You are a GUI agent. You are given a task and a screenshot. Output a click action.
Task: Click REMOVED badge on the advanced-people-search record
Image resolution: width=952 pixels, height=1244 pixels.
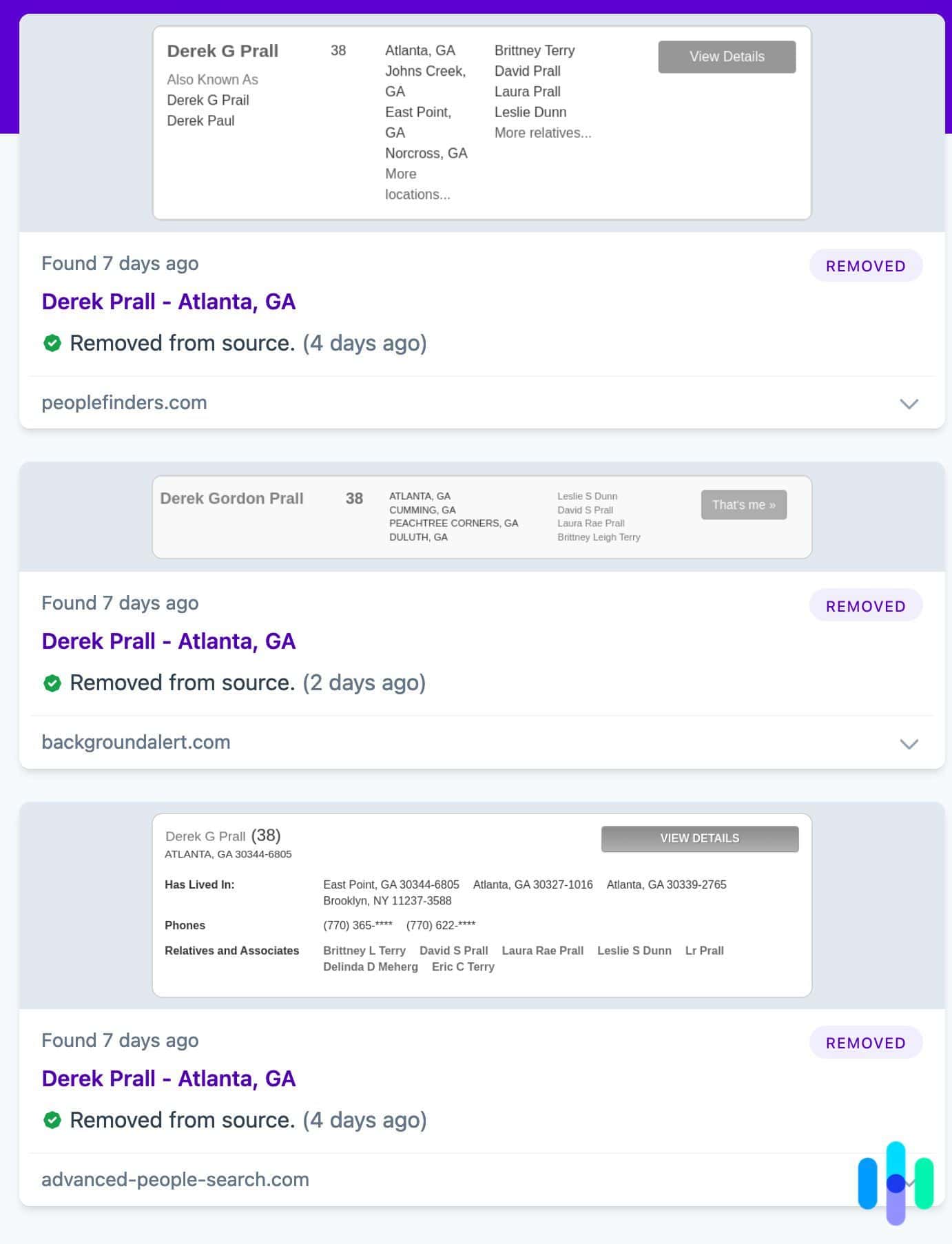tap(866, 1042)
